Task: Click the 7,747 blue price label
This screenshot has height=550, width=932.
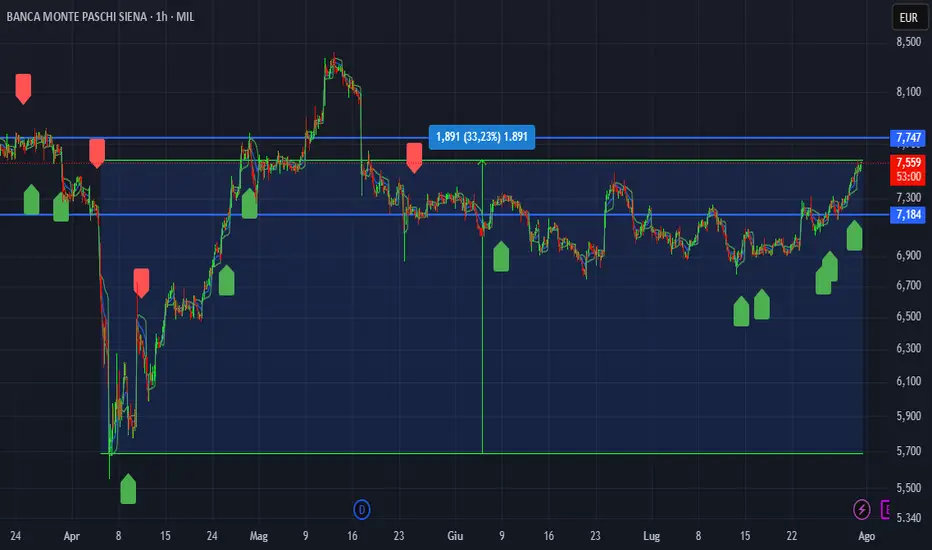Action: tap(908, 138)
